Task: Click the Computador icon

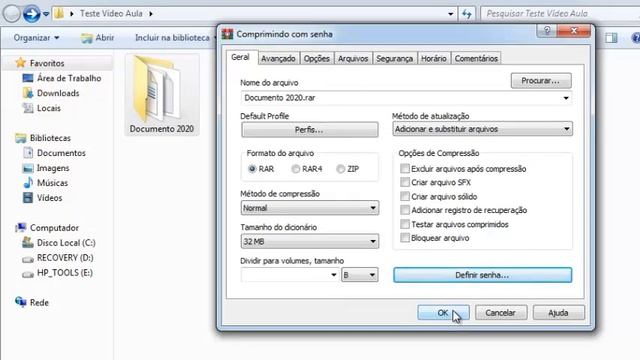Action: point(20,228)
